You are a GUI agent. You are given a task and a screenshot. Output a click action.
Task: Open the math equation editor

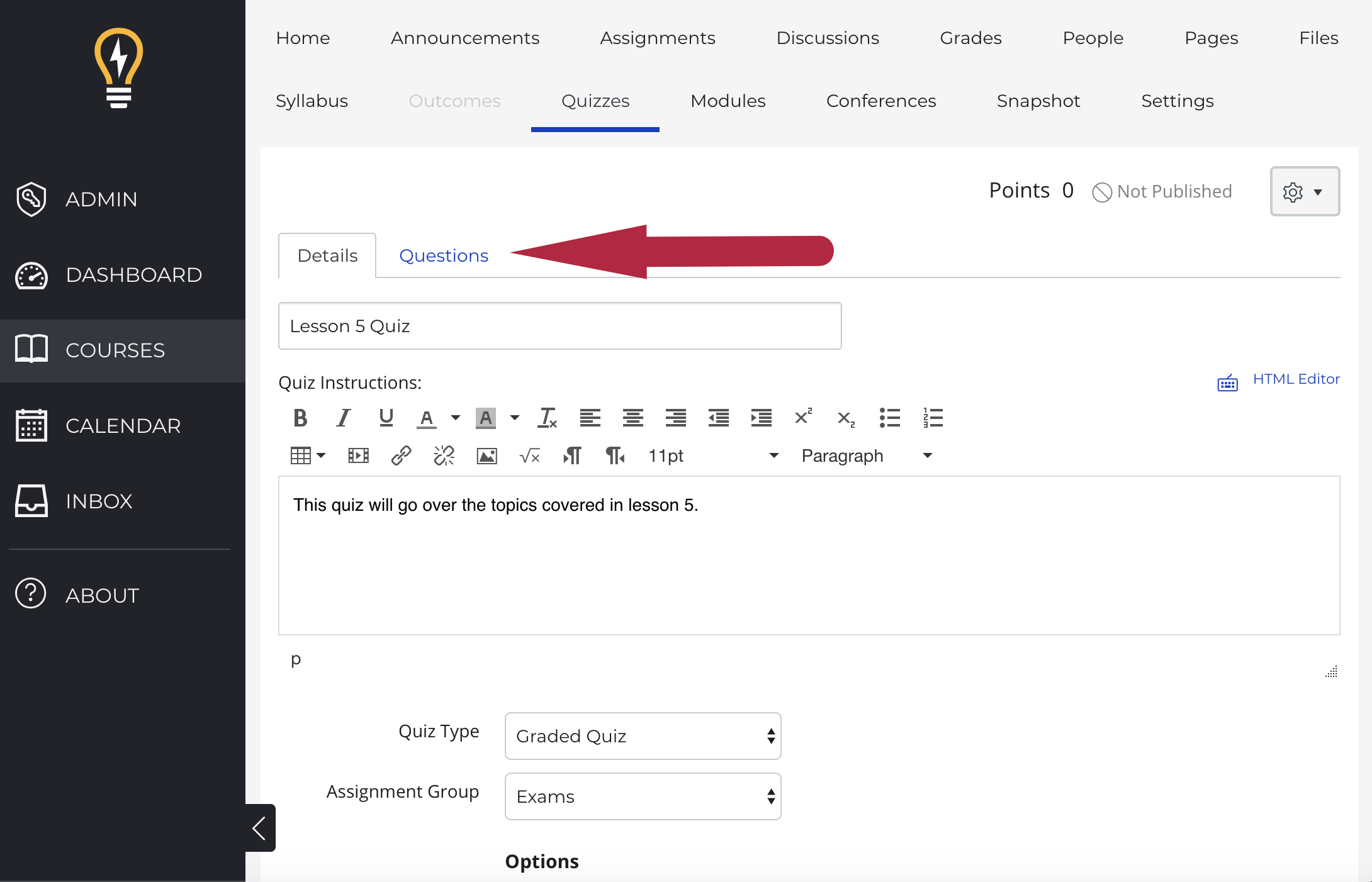530,455
